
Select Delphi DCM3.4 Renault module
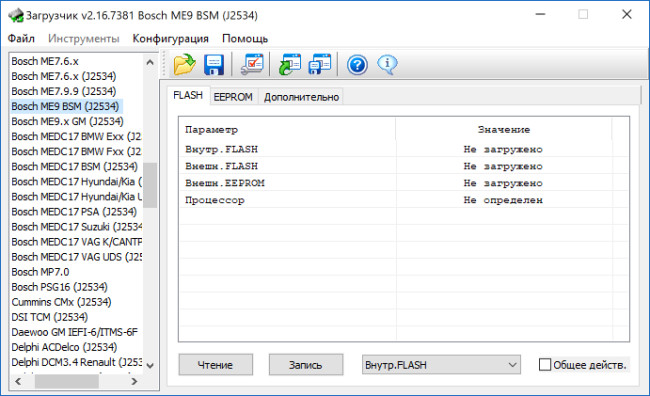coord(76,362)
